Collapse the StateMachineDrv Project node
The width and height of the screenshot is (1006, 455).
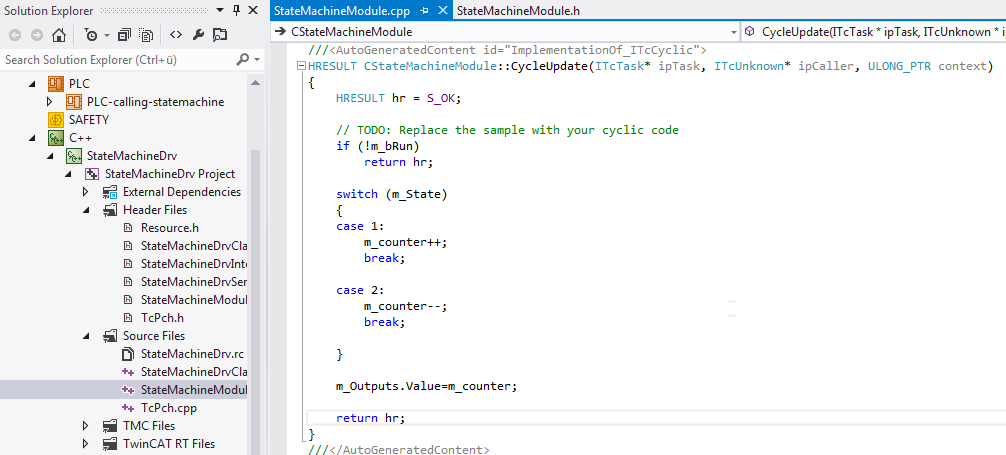pyautogui.click(x=68, y=174)
